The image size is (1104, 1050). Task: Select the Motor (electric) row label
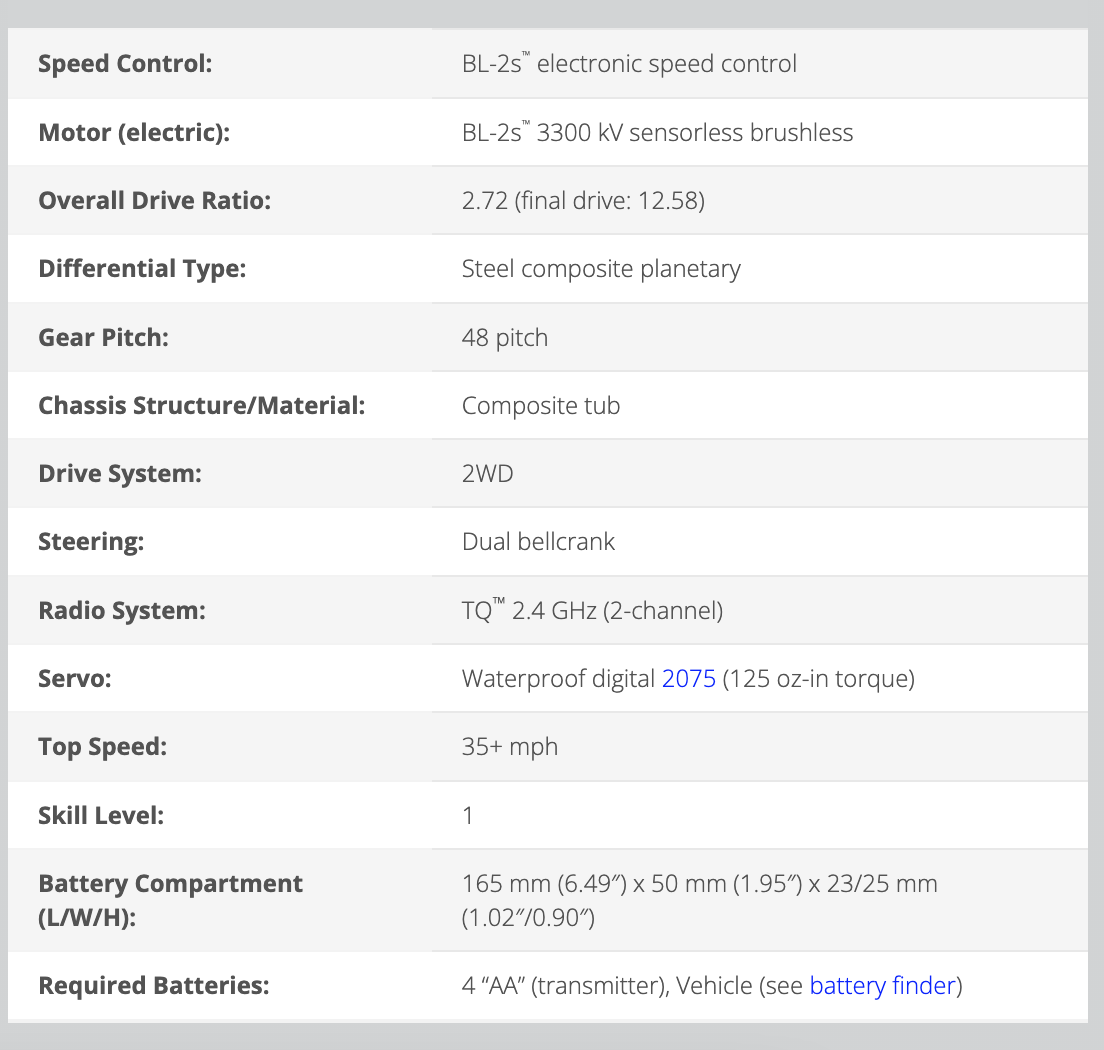[x=134, y=132]
